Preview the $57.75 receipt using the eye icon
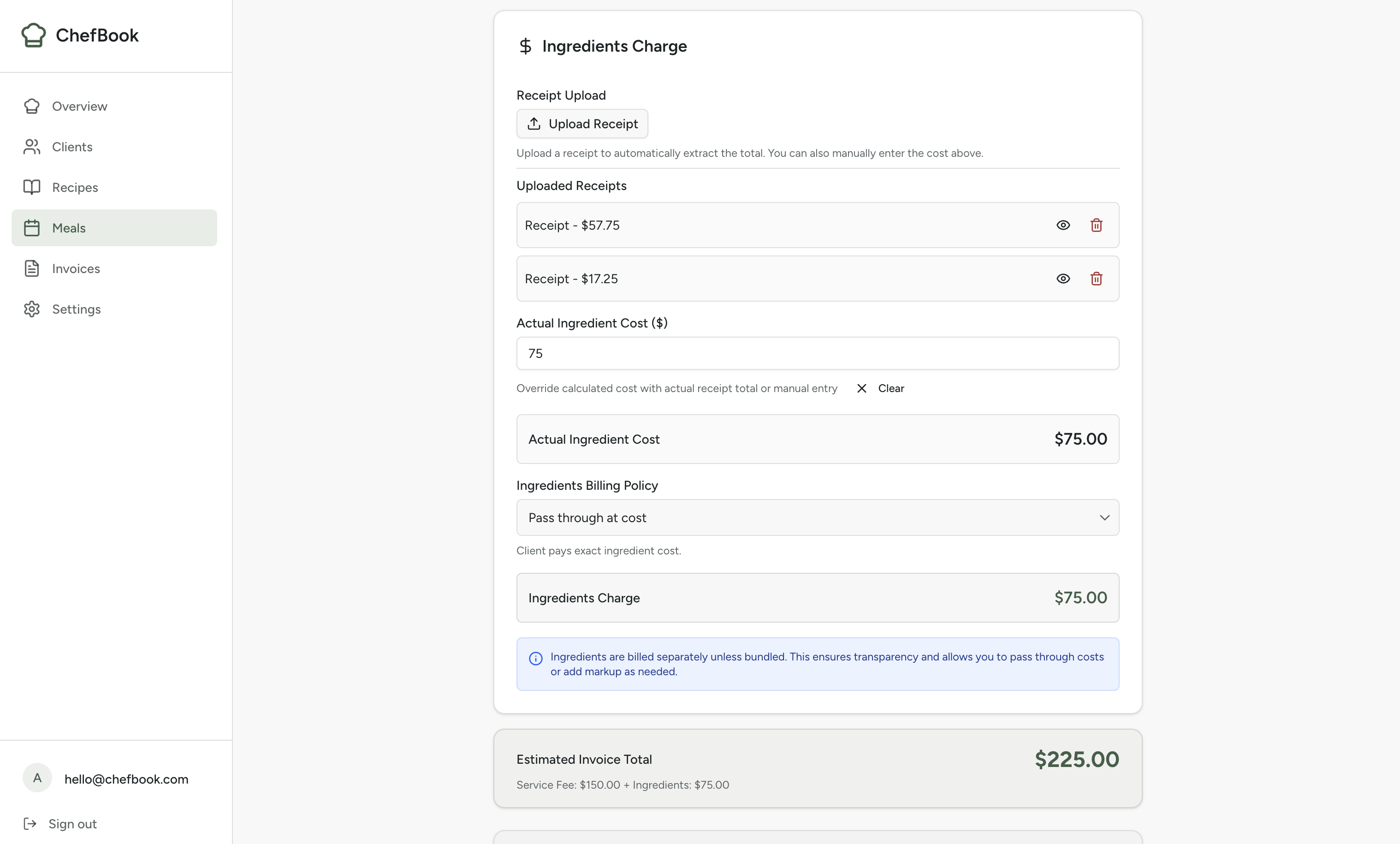 click(1063, 225)
